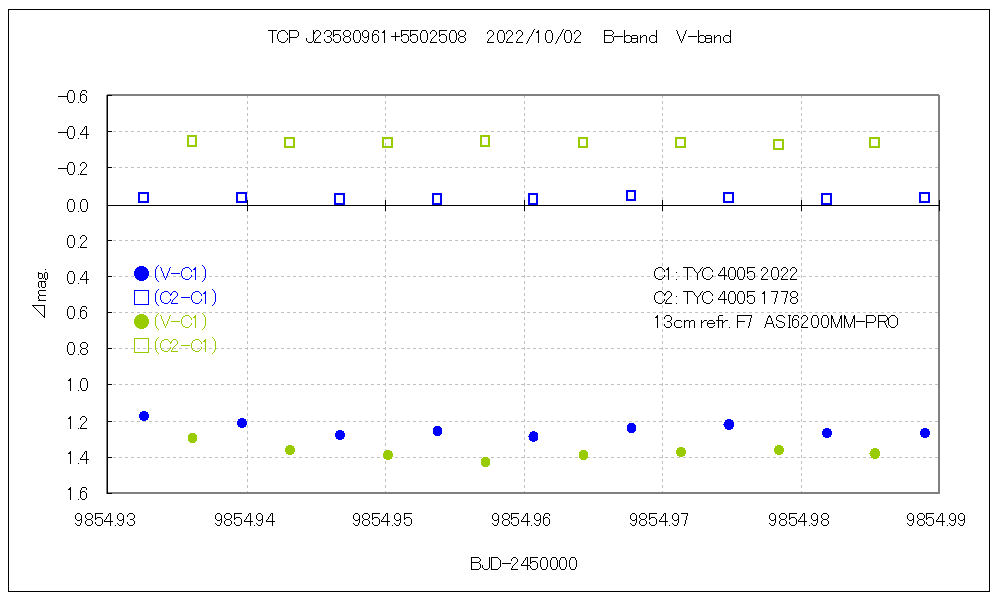Select the lowest green circle data point

tap(485, 462)
